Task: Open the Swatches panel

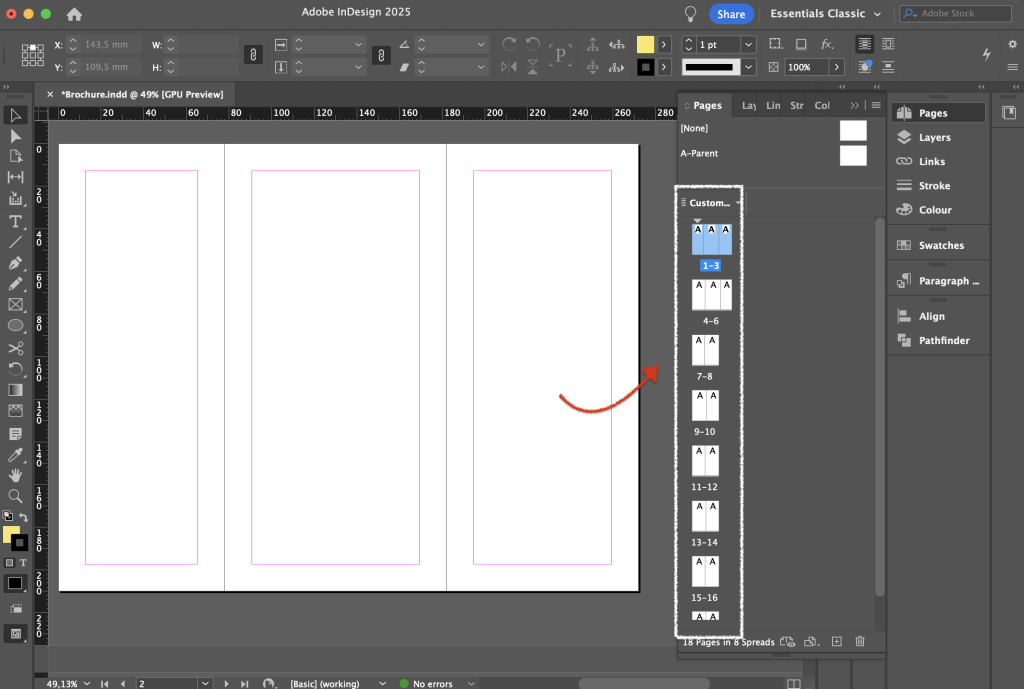Action: (940, 246)
